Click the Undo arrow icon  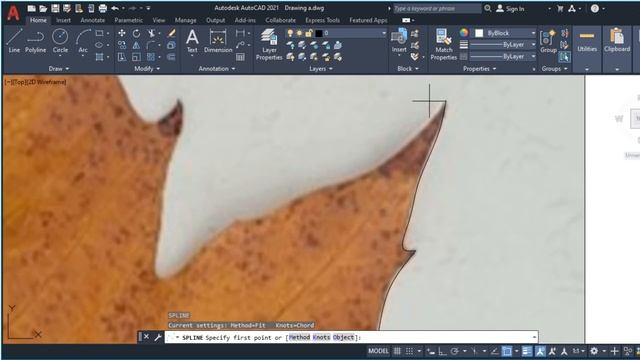[x=115, y=8]
